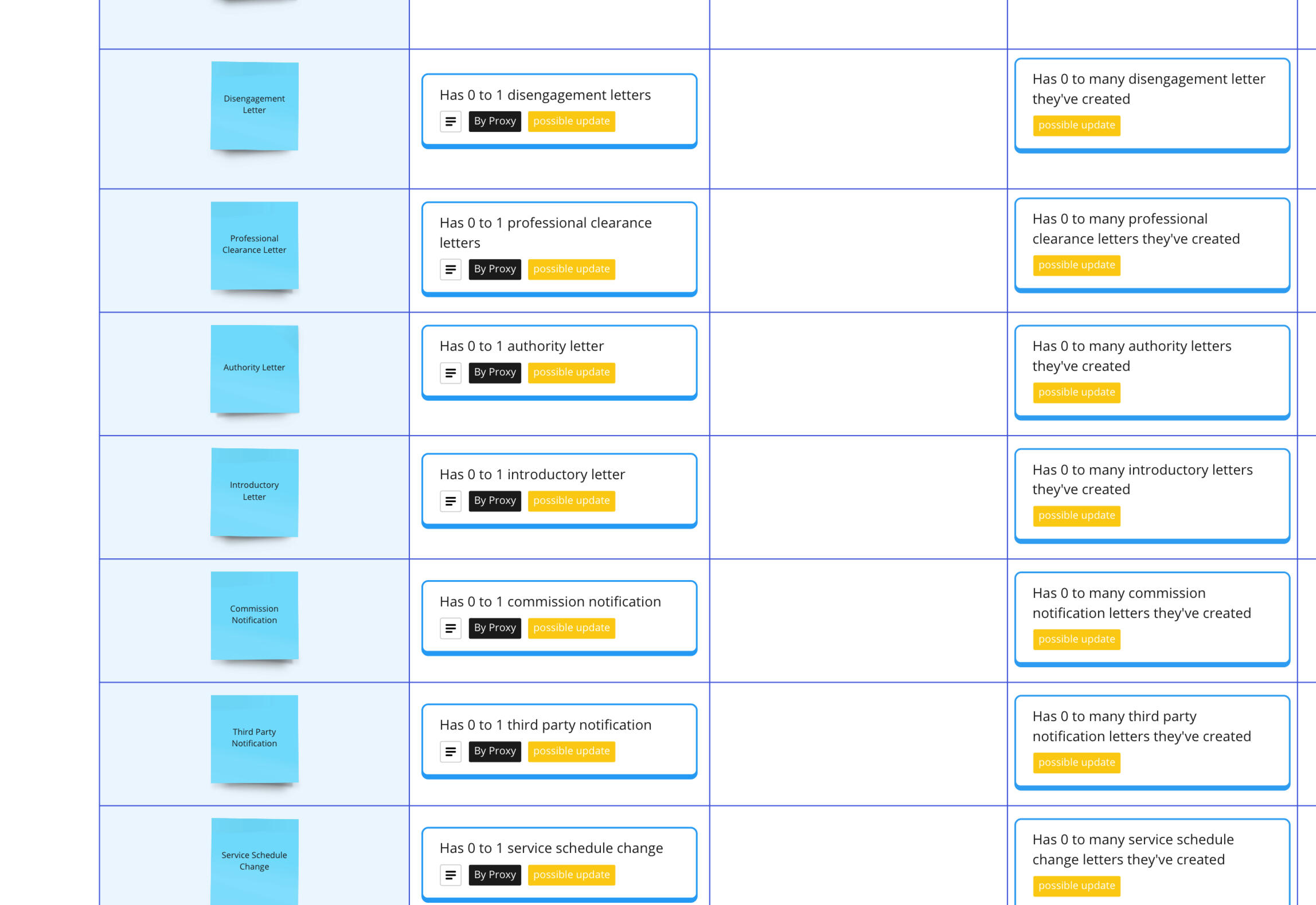Open description icon on disengagement letters card
1316x905 pixels.
(450, 122)
